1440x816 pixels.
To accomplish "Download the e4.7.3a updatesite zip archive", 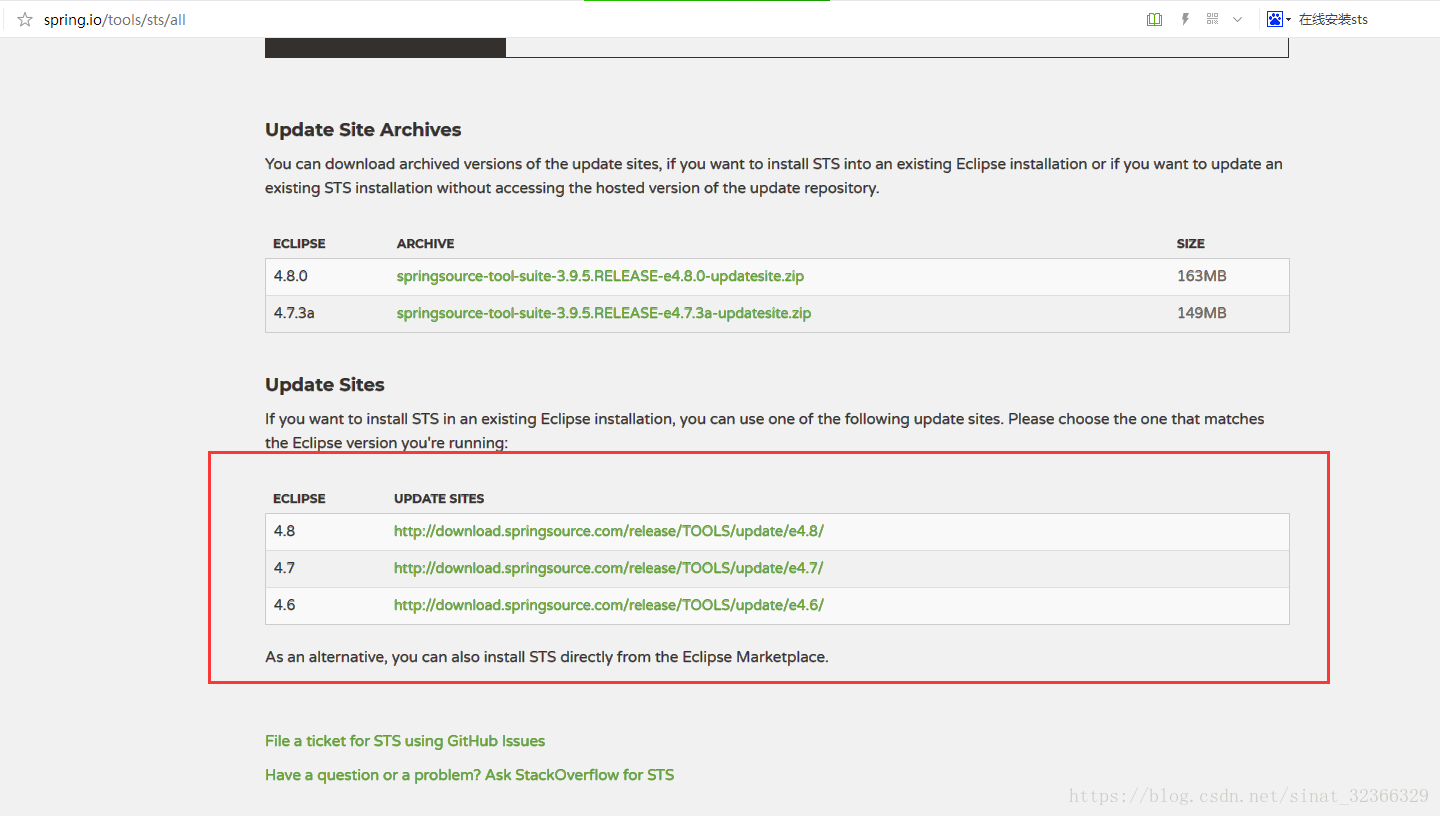I will coord(603,313).
